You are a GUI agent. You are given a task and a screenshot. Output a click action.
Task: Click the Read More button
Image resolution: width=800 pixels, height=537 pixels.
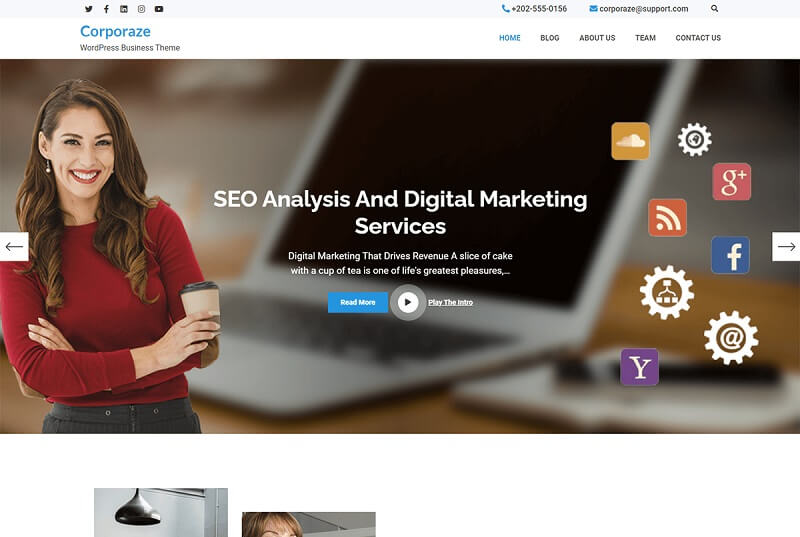pyautogui.click(x=358, y=302)
